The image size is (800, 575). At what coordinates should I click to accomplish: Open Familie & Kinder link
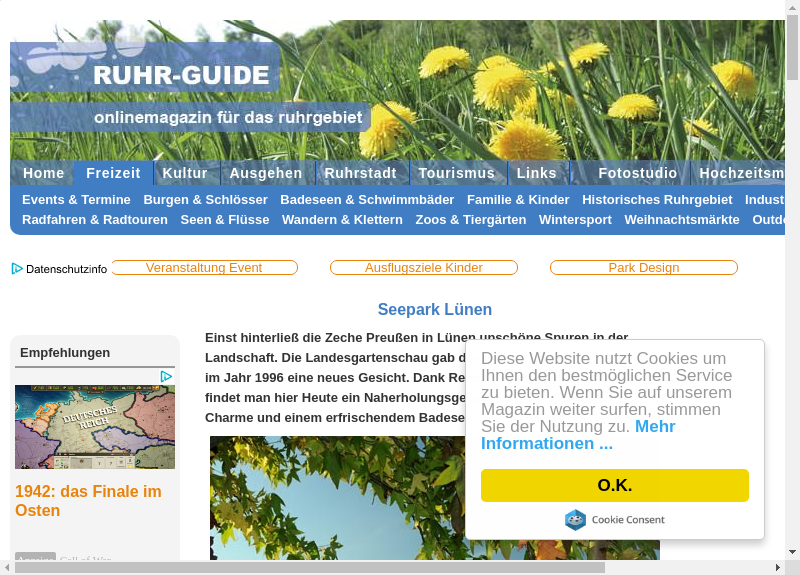coord(518,199)
